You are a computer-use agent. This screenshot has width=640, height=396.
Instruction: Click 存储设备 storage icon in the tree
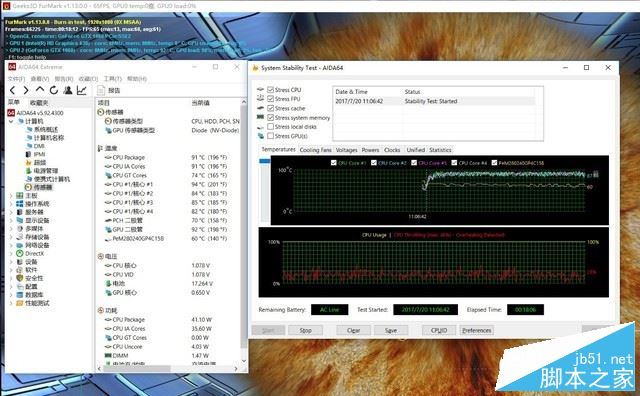(19, 237)
